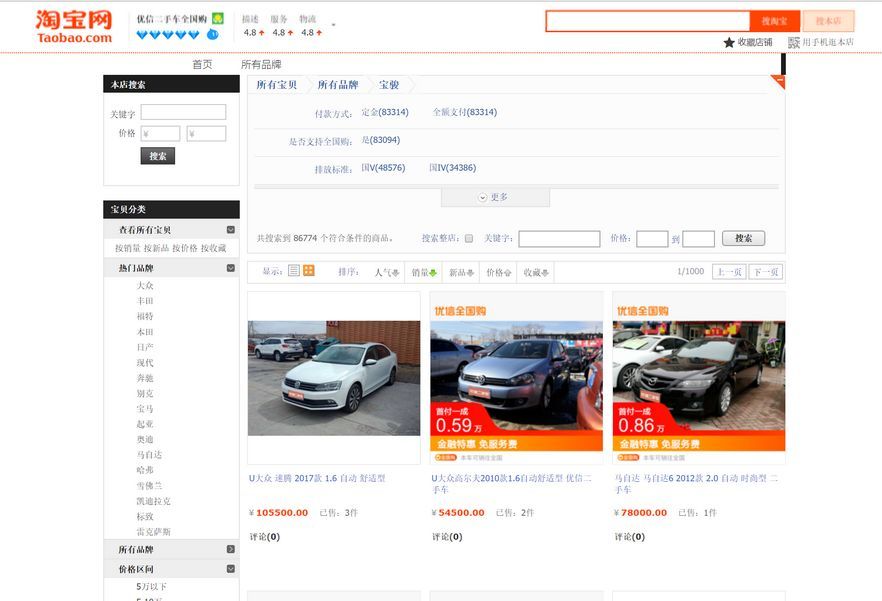Image resolution: width=882 pixels, height=601 pixels.
Task: Click 宝骏 breadcrumb
Action: click(389, 85)
